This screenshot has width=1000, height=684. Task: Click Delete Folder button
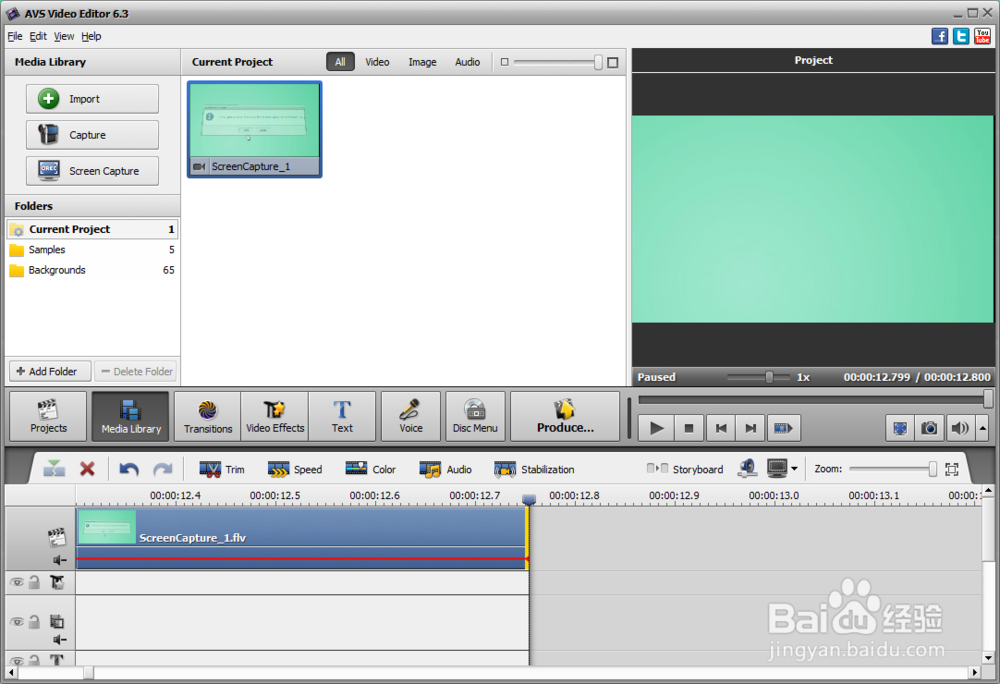(x=136, y=371)
